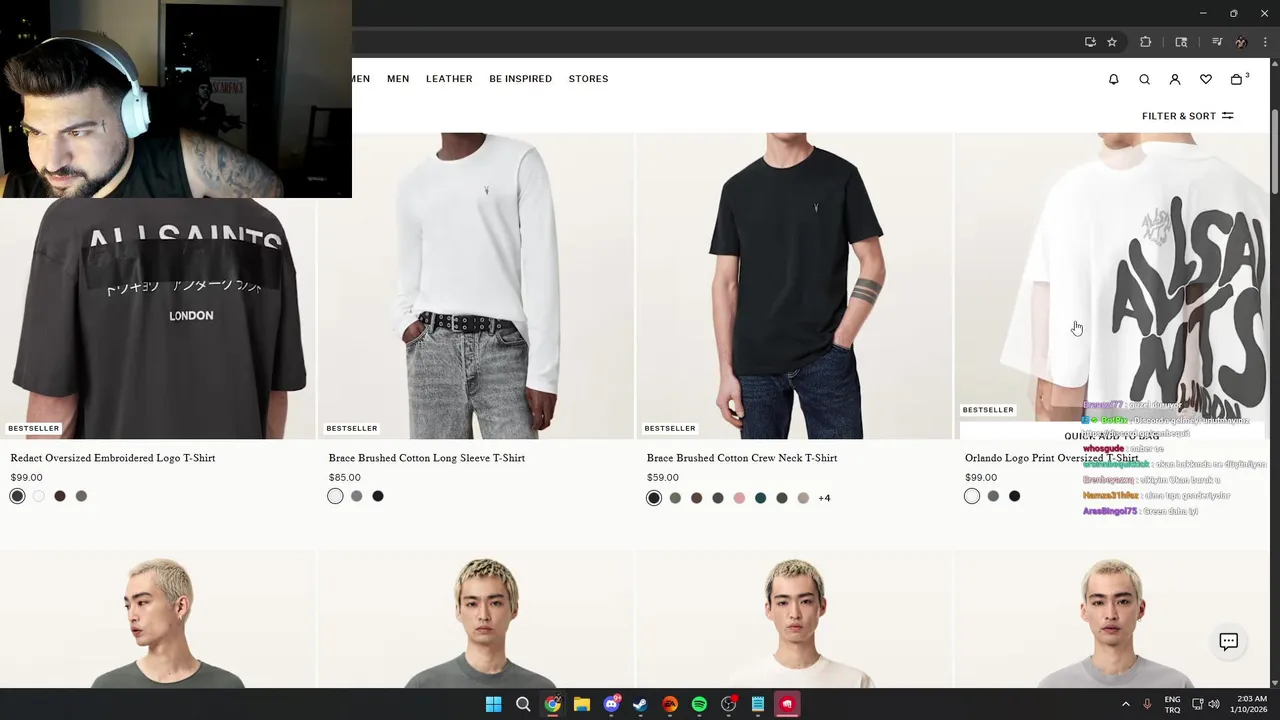Open Redact Oversized Embroidered Logo T-Shirt link

113,458
